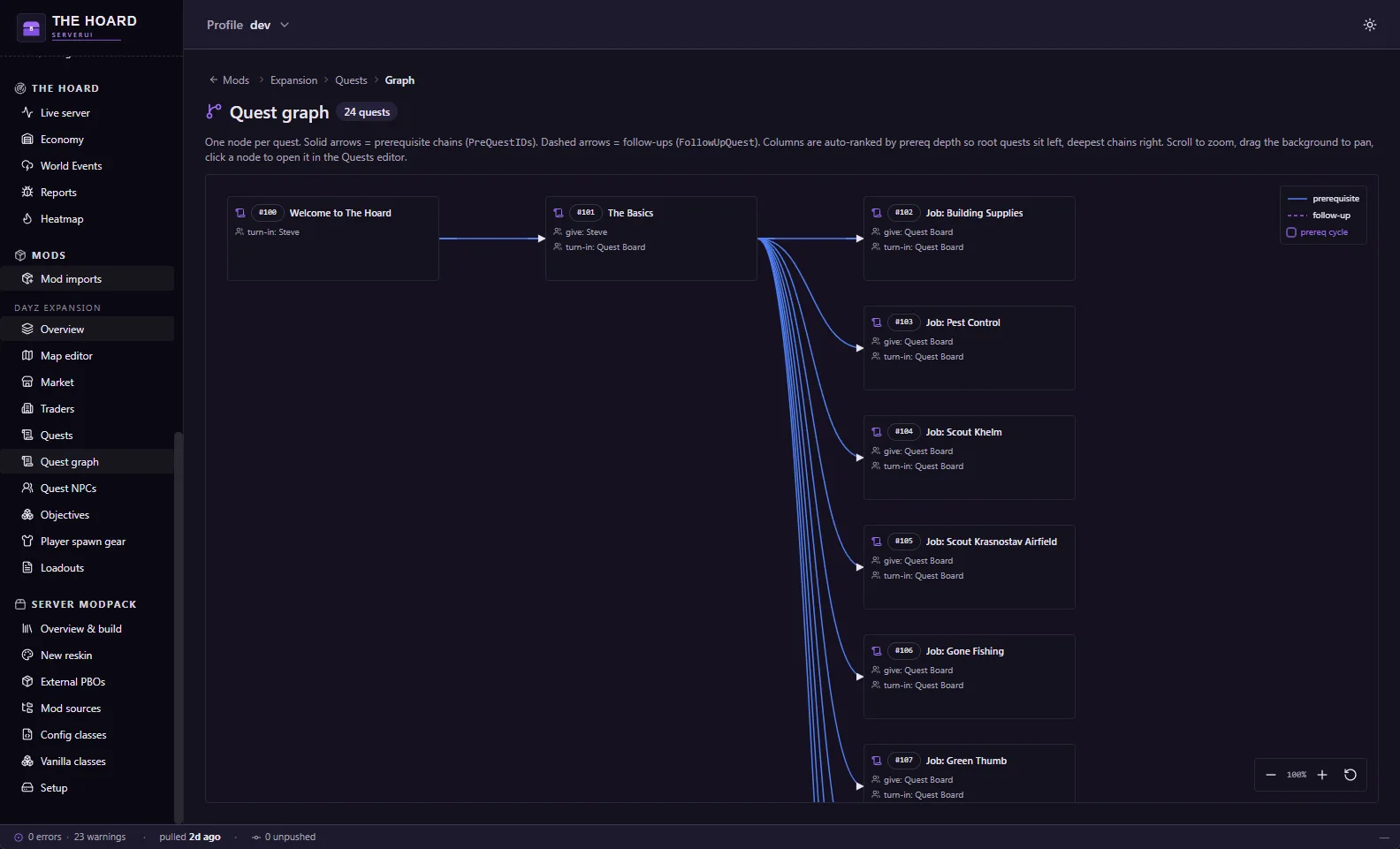
Task: Click the Objectives icon in sidebar
Action: click(27, 515)
